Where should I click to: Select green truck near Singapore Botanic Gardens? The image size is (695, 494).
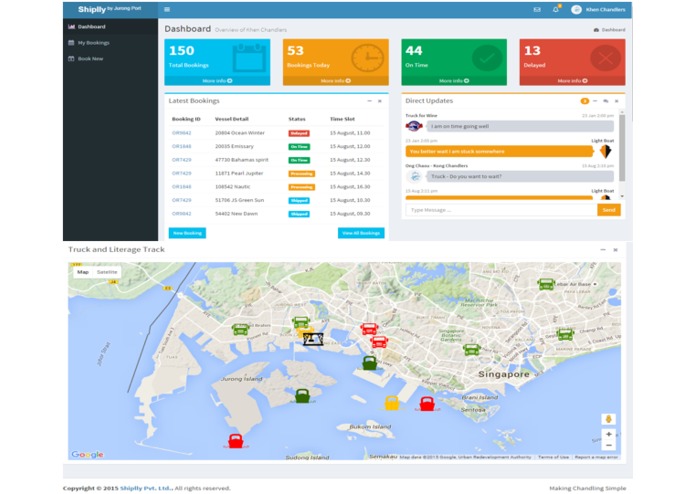point(472,350)
